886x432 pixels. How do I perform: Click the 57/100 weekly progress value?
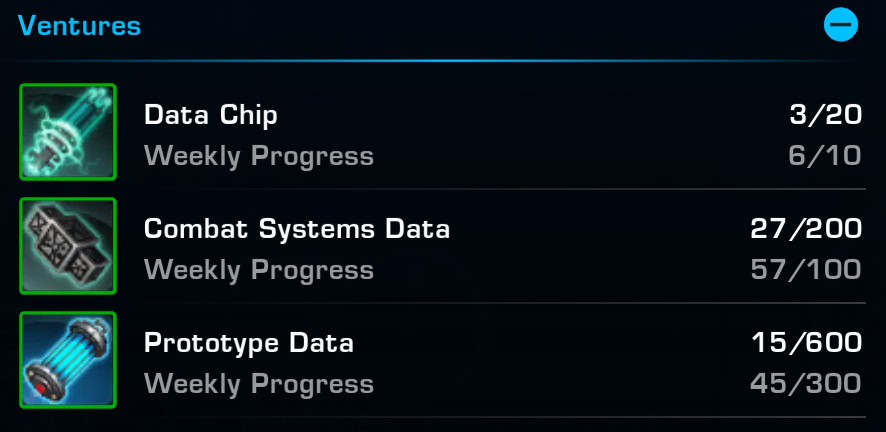tap(806, 269)
